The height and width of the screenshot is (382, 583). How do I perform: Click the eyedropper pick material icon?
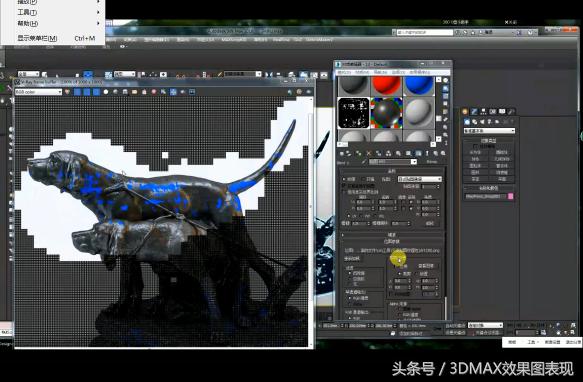point(364,162)
